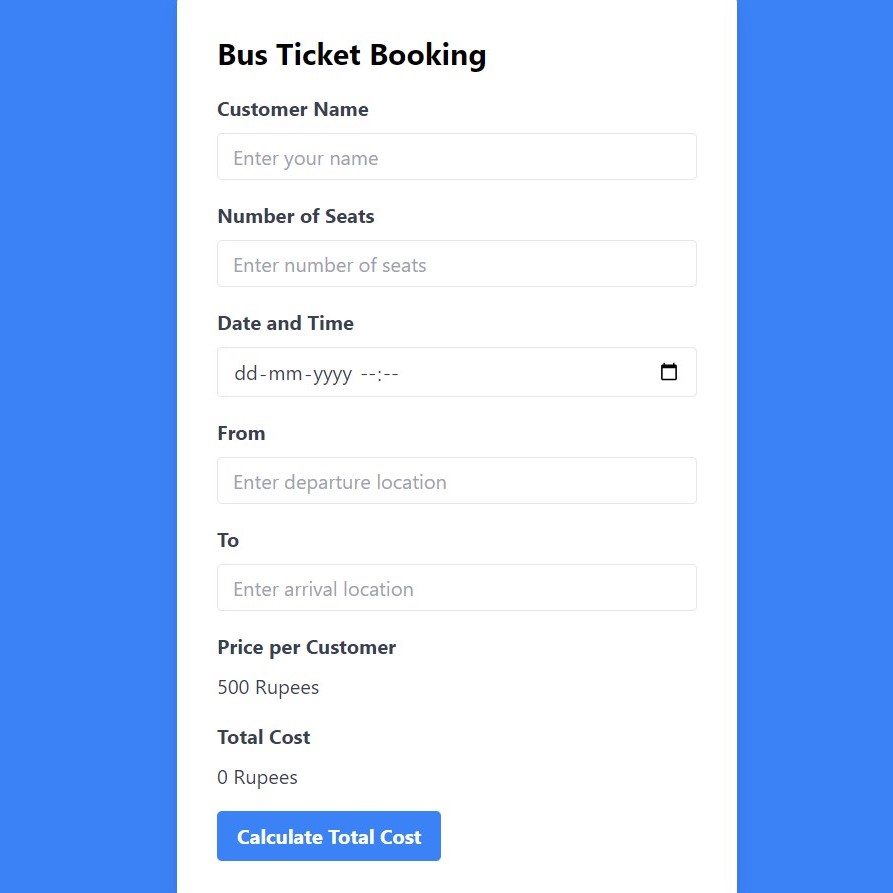Select the dd day segment of date
Image resolution: width=893 pixels, height=893 pixels.
pyautogui.click(x=245, y=373)
